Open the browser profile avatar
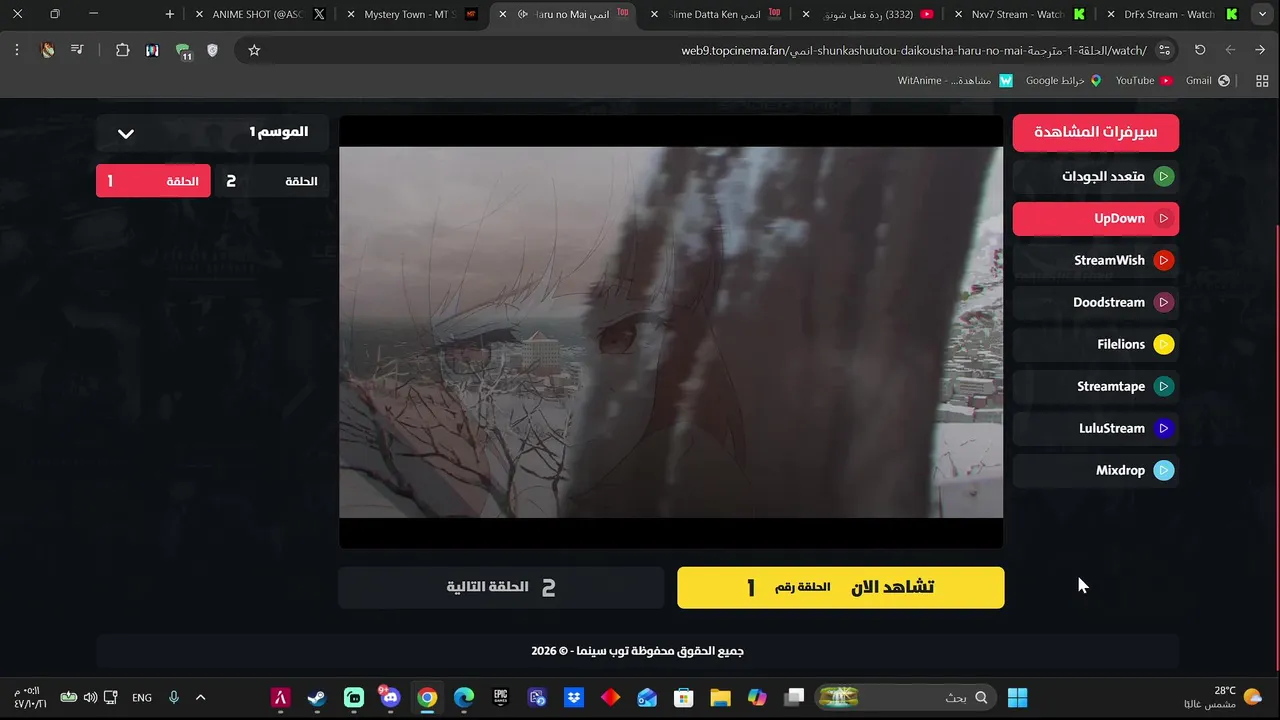 tap(47, 50)
